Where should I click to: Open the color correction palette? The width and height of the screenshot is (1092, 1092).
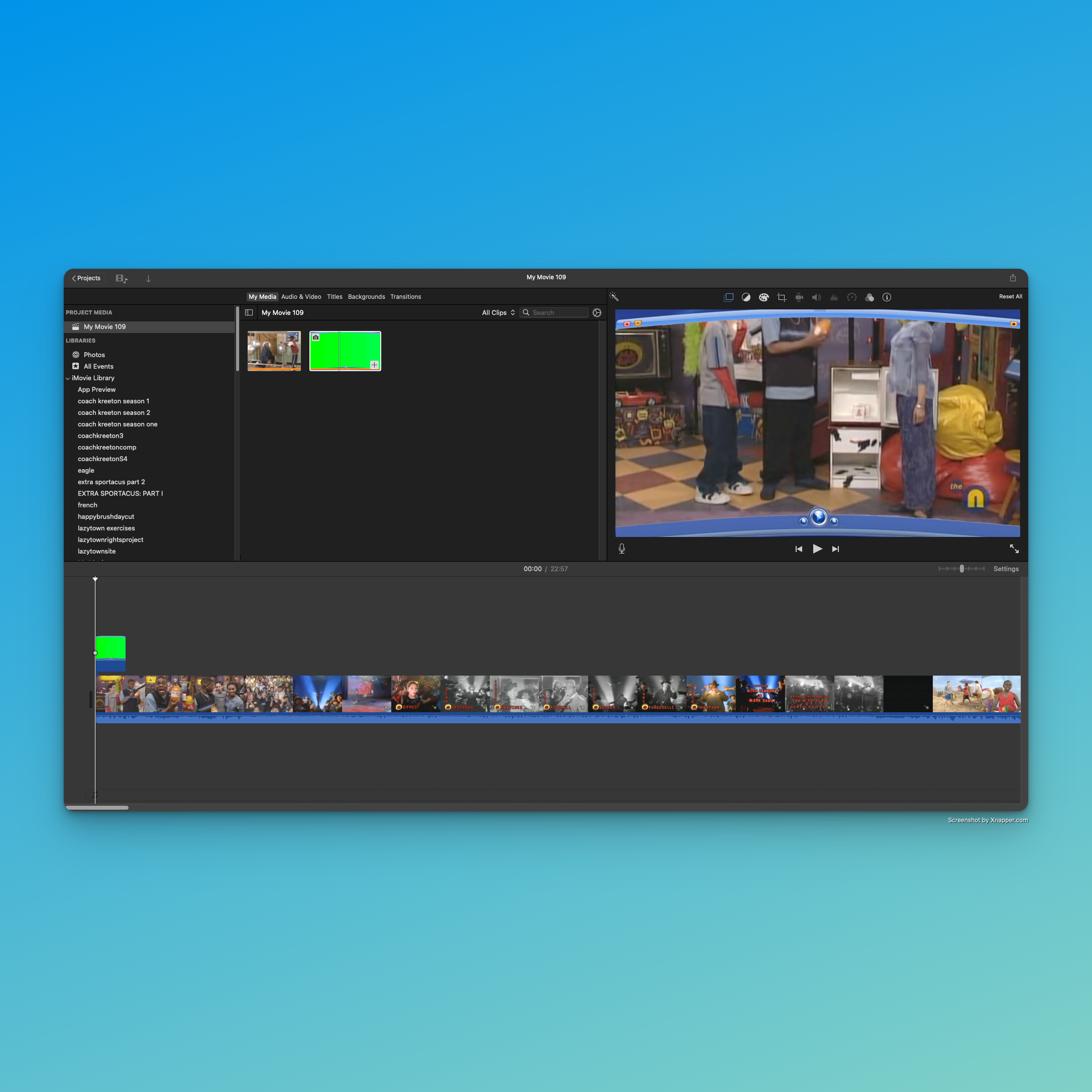763,297
